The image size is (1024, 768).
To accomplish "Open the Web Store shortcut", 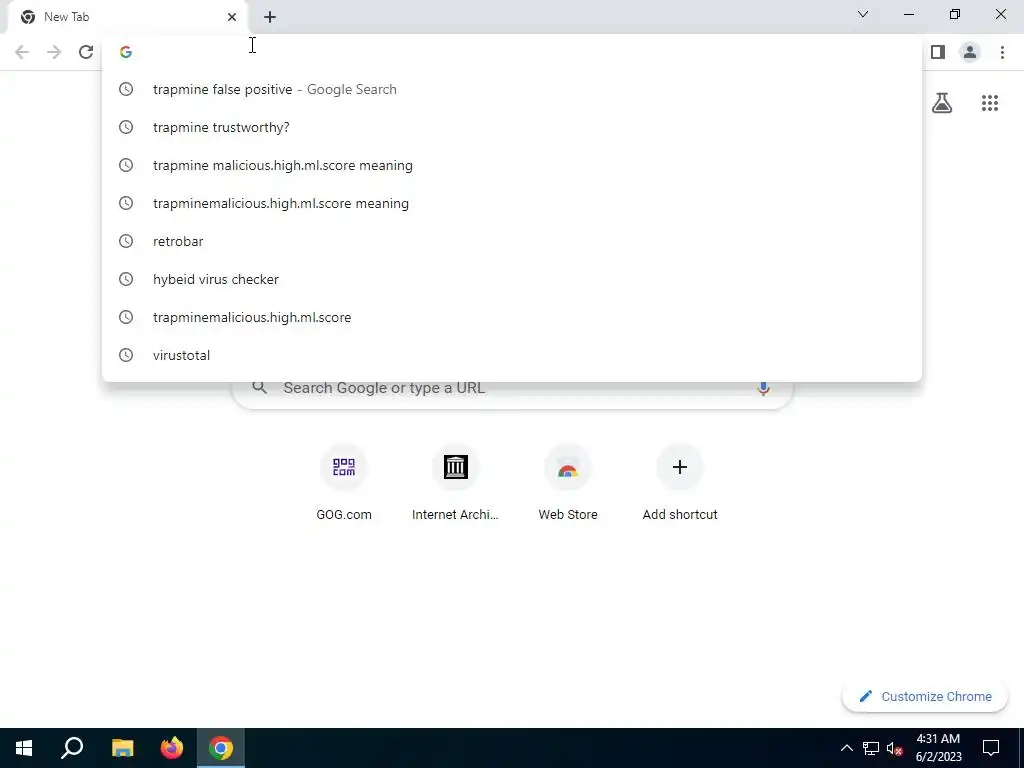I will tap(568, 483).
